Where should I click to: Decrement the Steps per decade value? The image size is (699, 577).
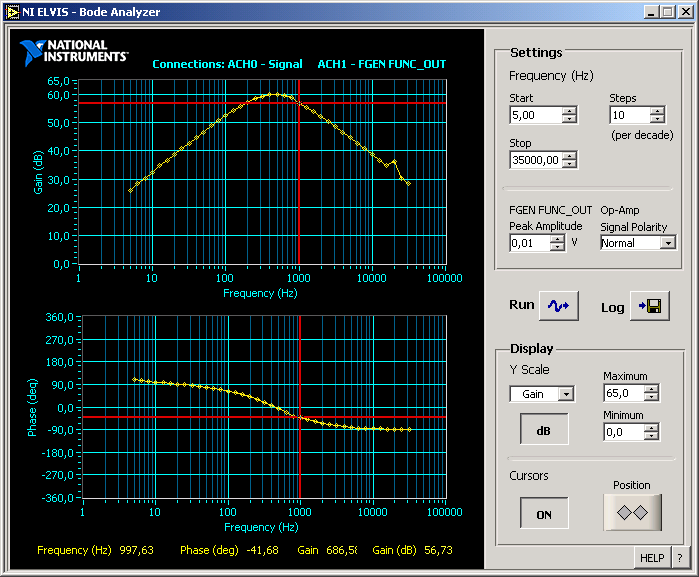point(657,119)
